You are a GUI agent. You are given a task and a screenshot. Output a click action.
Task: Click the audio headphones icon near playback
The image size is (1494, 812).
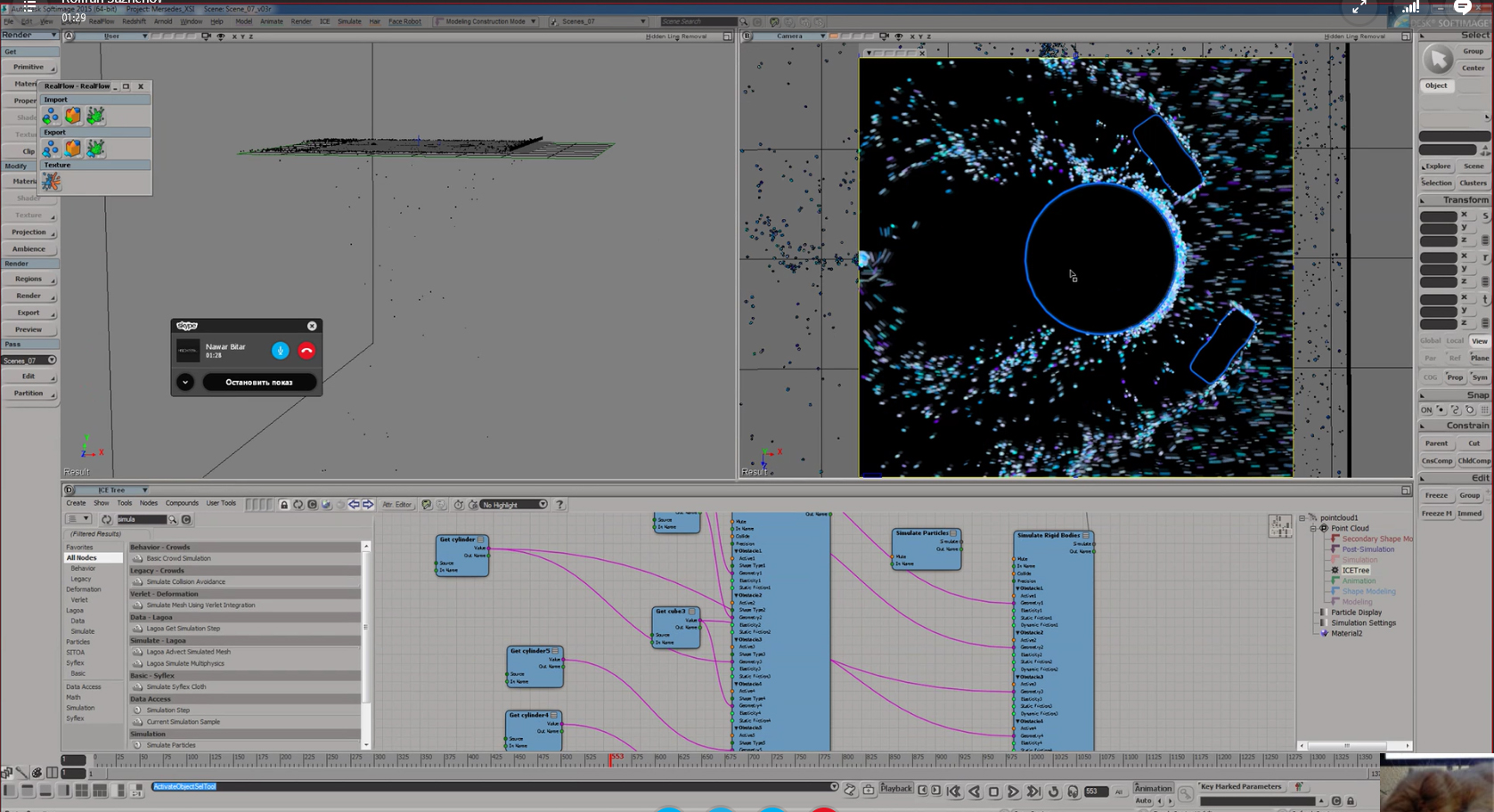[x=1073, y=792]
